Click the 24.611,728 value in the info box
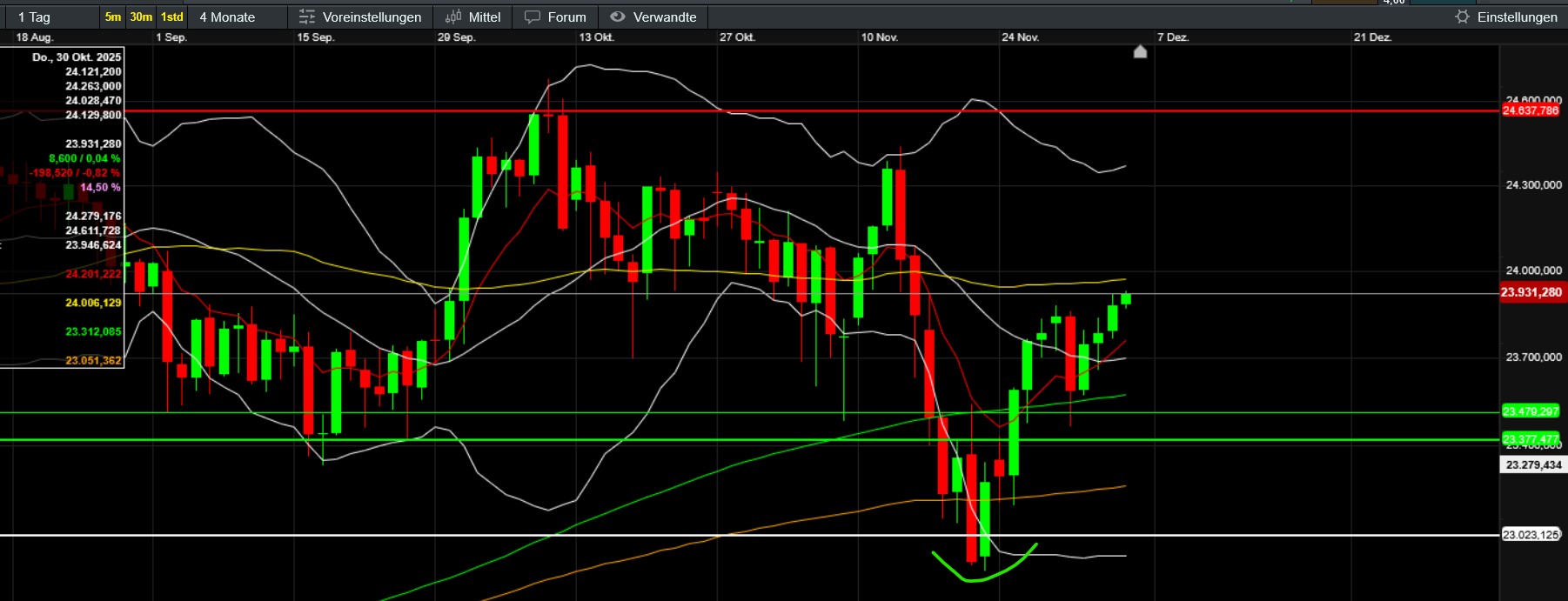The height and width of the screenshot is (601, 1568). [x=93, y=230]
